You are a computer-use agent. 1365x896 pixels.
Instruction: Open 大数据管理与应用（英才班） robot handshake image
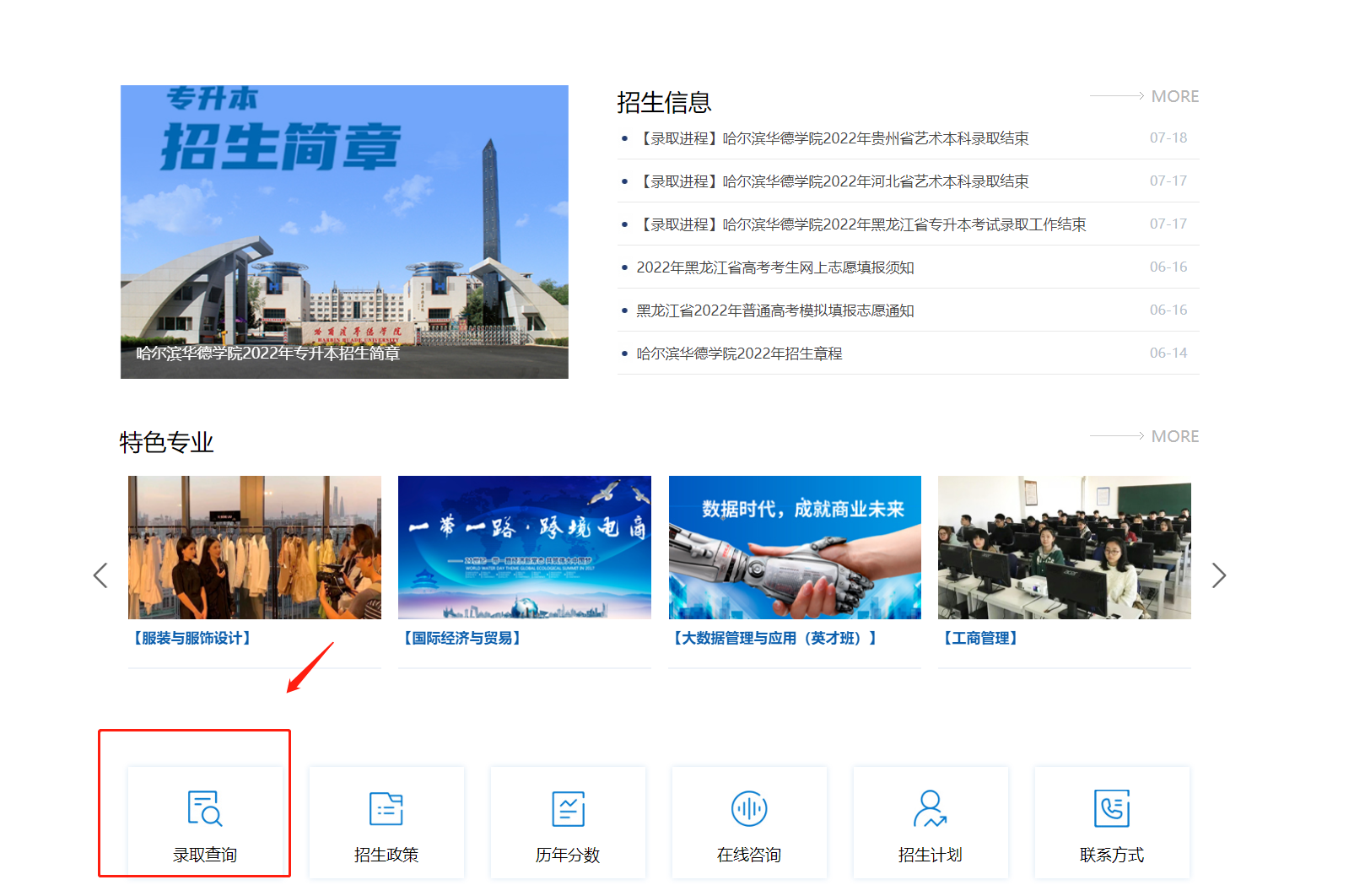[795, 548]
